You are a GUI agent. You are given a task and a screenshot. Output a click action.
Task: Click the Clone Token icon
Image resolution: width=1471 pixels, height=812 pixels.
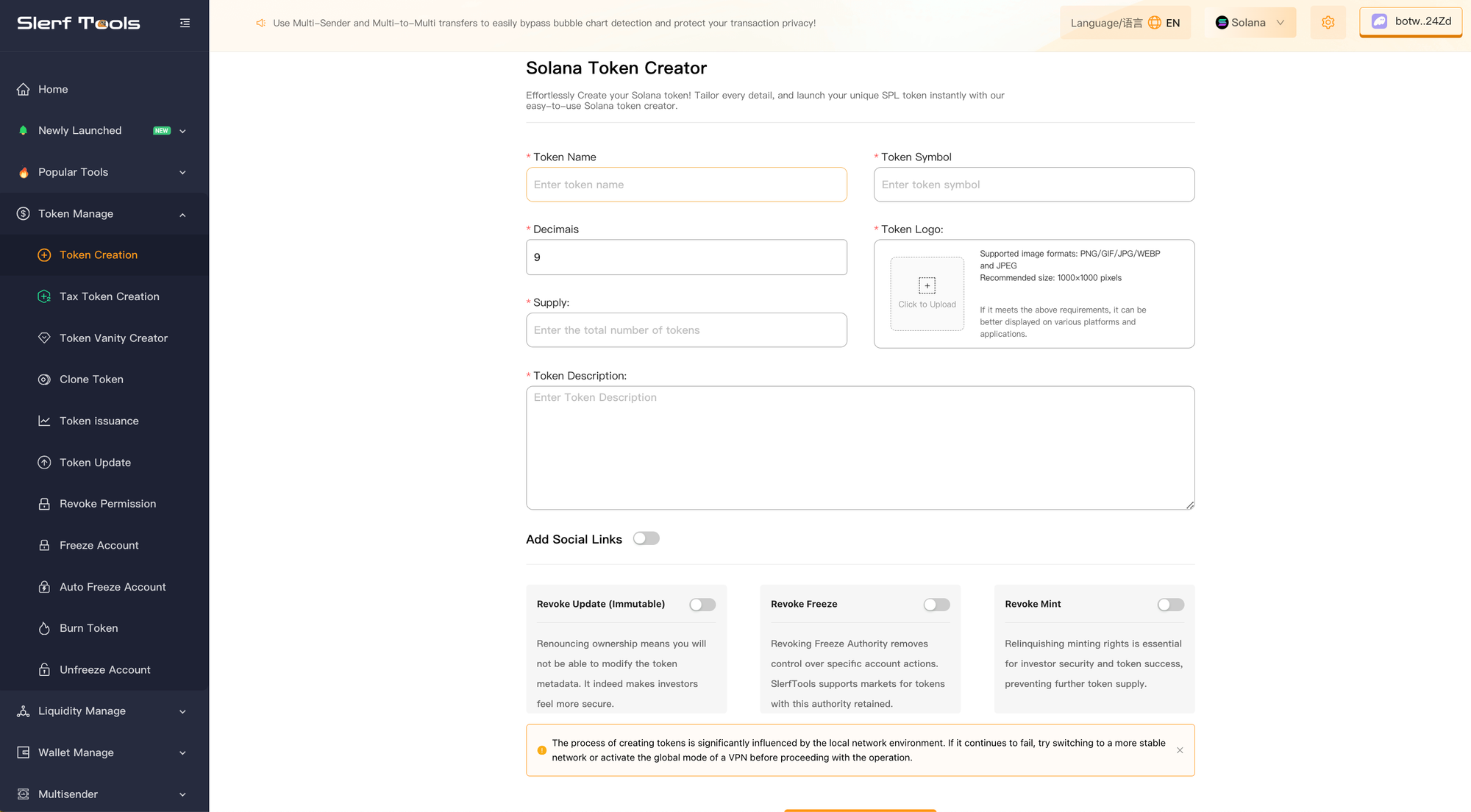(x=44, y=380)
